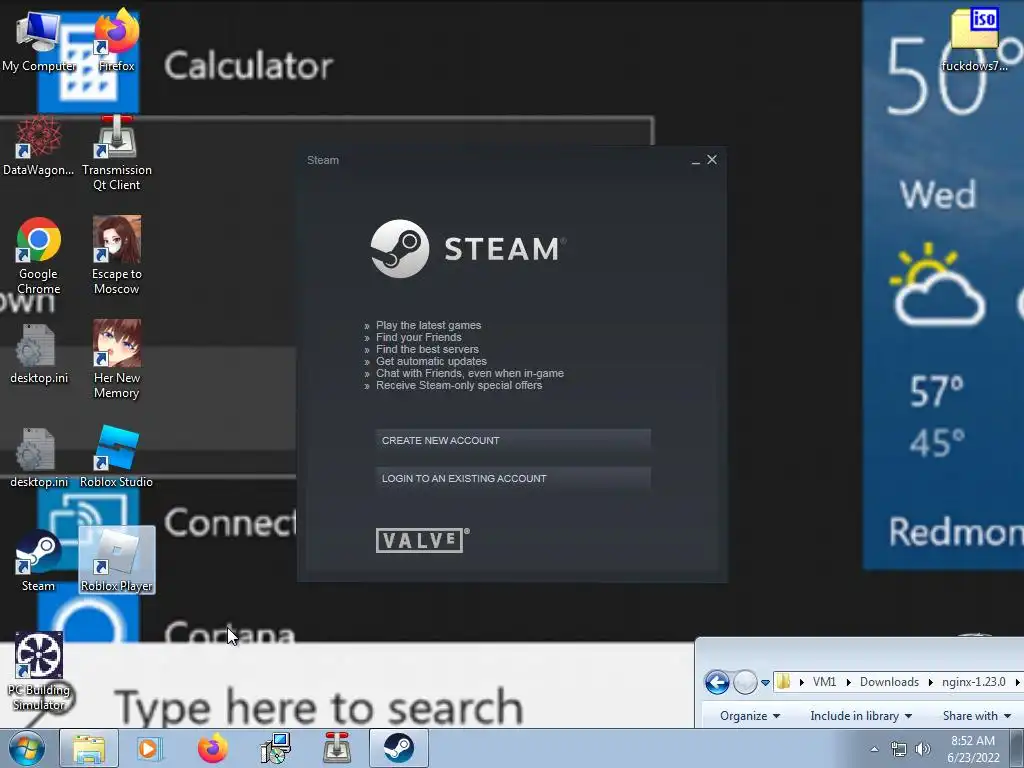The image size is (1024, 768).
Task: Click the Steam logo in the dialog
Action: pyautogui.click(x=468, y=249)
